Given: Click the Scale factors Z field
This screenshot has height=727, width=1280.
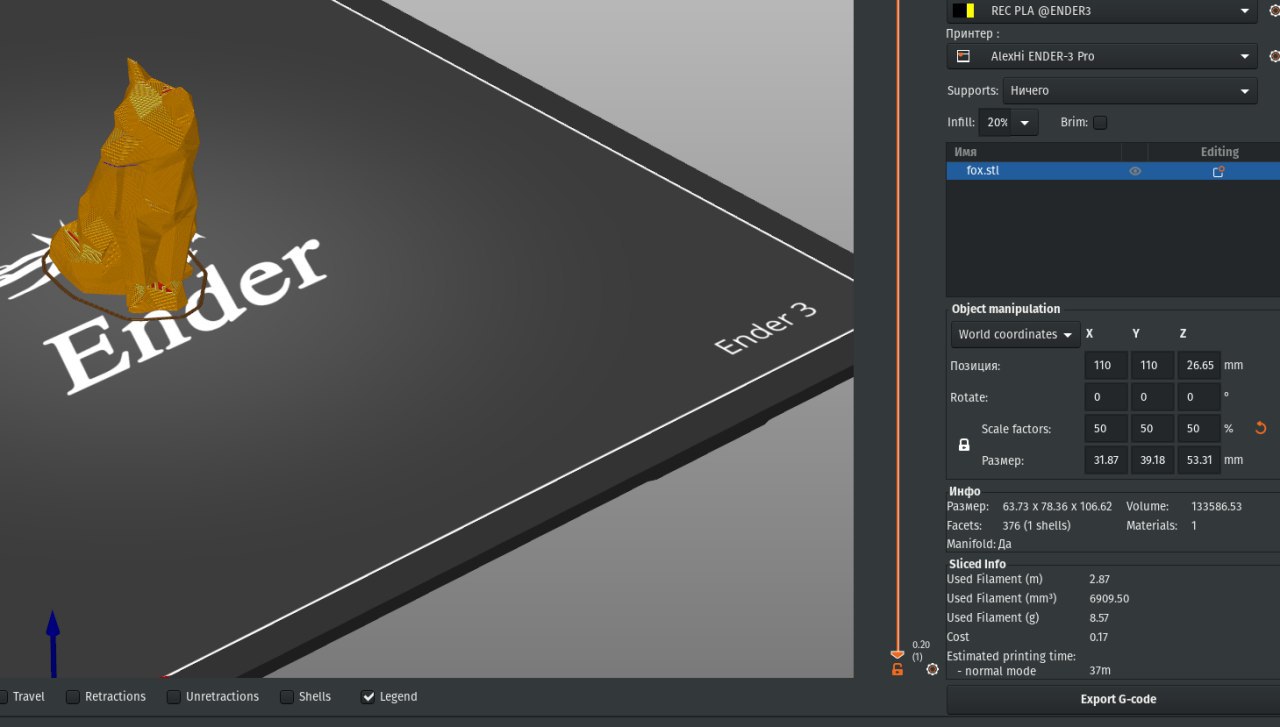Looking at the screenshot, I should 1198,428.
